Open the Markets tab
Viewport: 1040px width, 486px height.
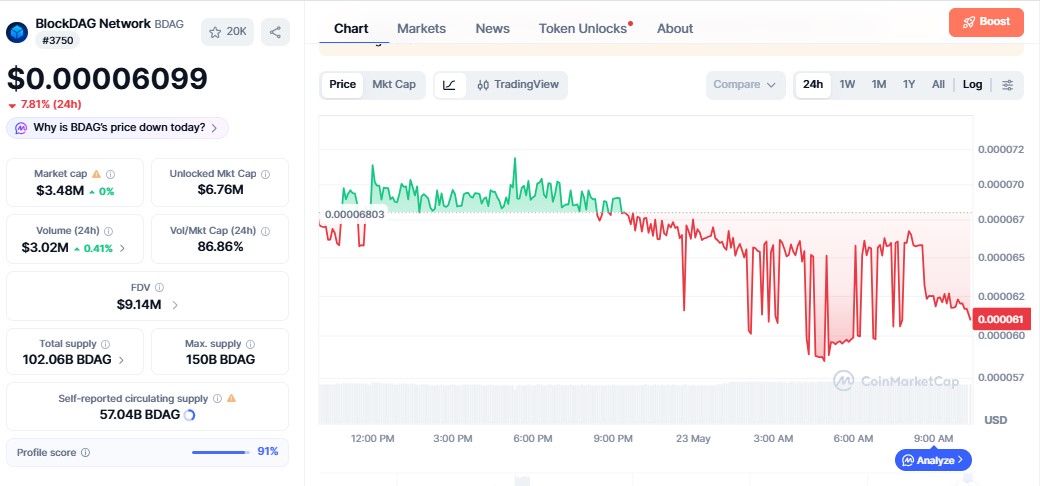point(422,29)
